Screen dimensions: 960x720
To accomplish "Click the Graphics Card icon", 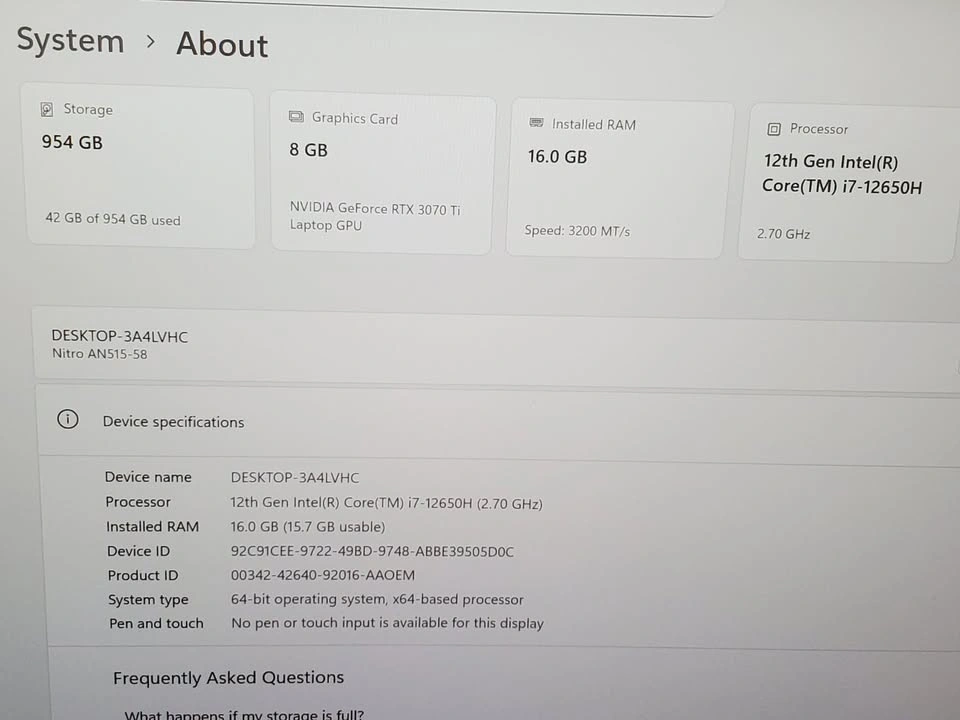I will pyautogui.click(x=296, y=117).
